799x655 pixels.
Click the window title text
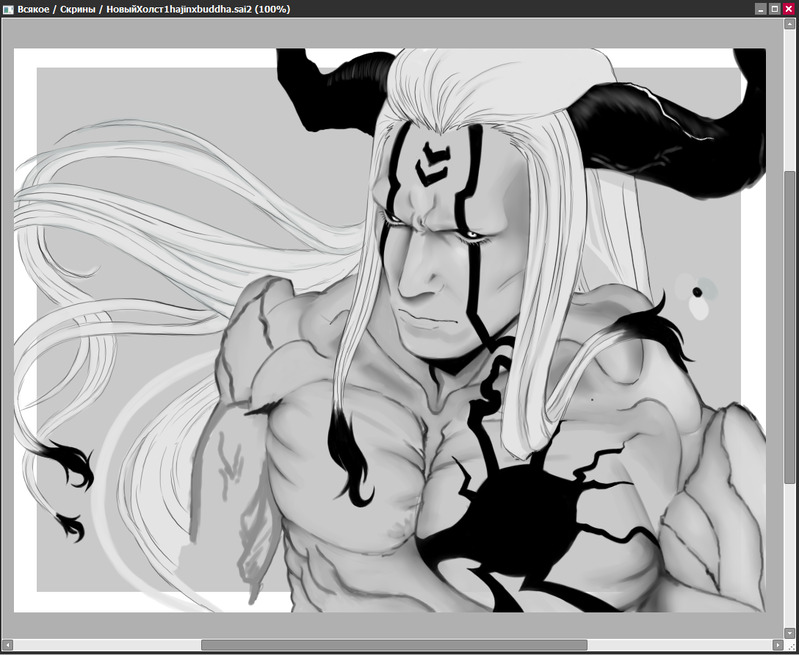coord(154,9)
